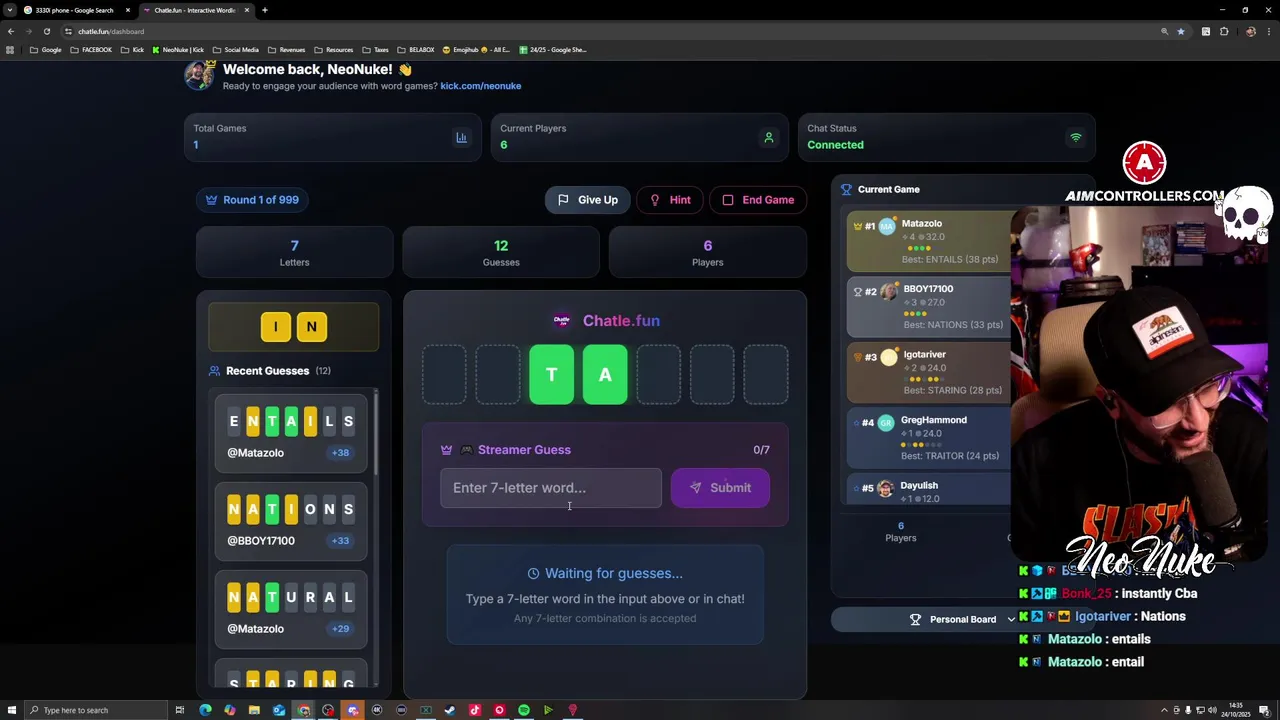Open the browser Extensions puzzle icon
This screenshot has width=1280, height=720.
[1224, 32]
